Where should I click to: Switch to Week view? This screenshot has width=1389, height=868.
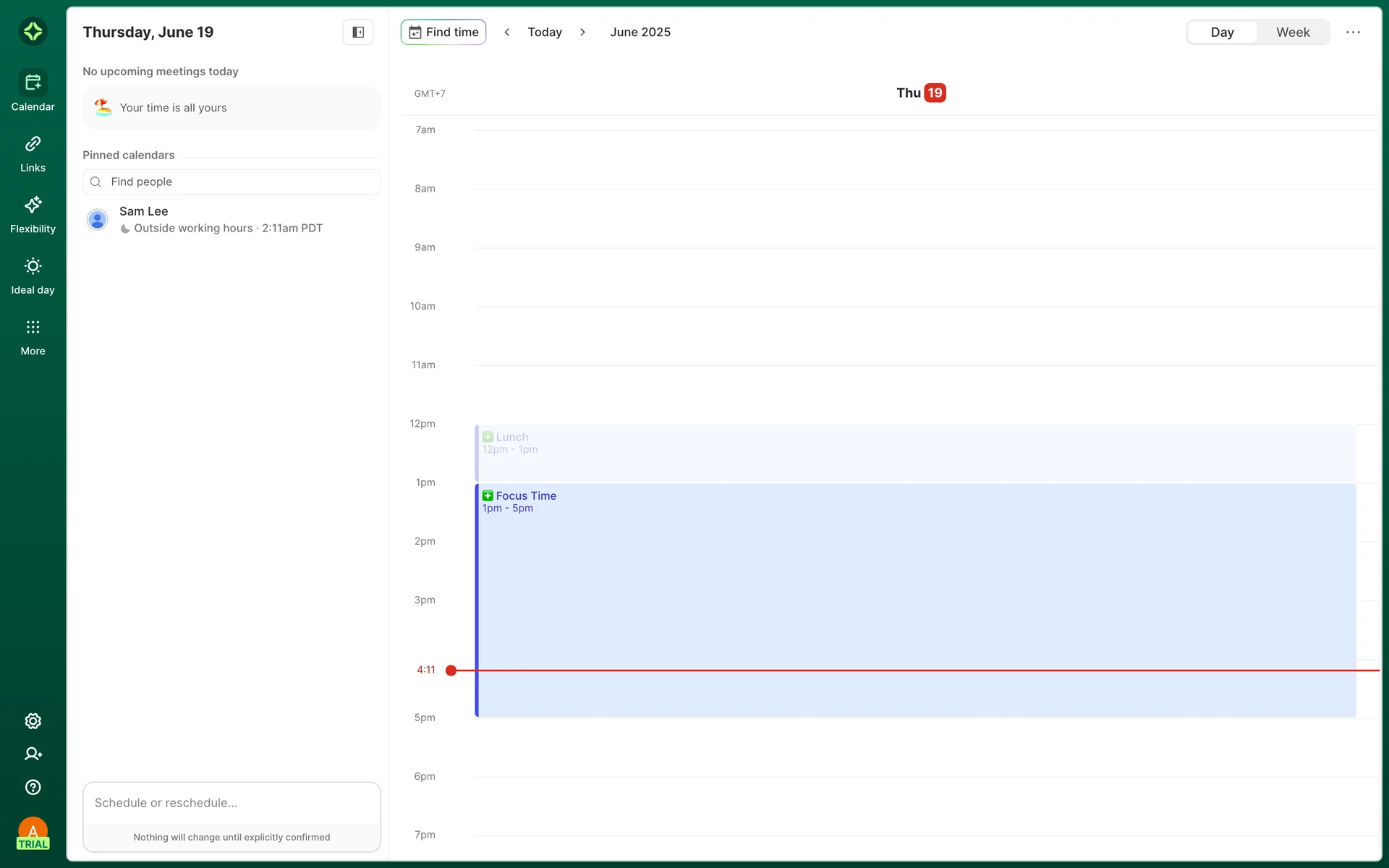[1293, 33]
